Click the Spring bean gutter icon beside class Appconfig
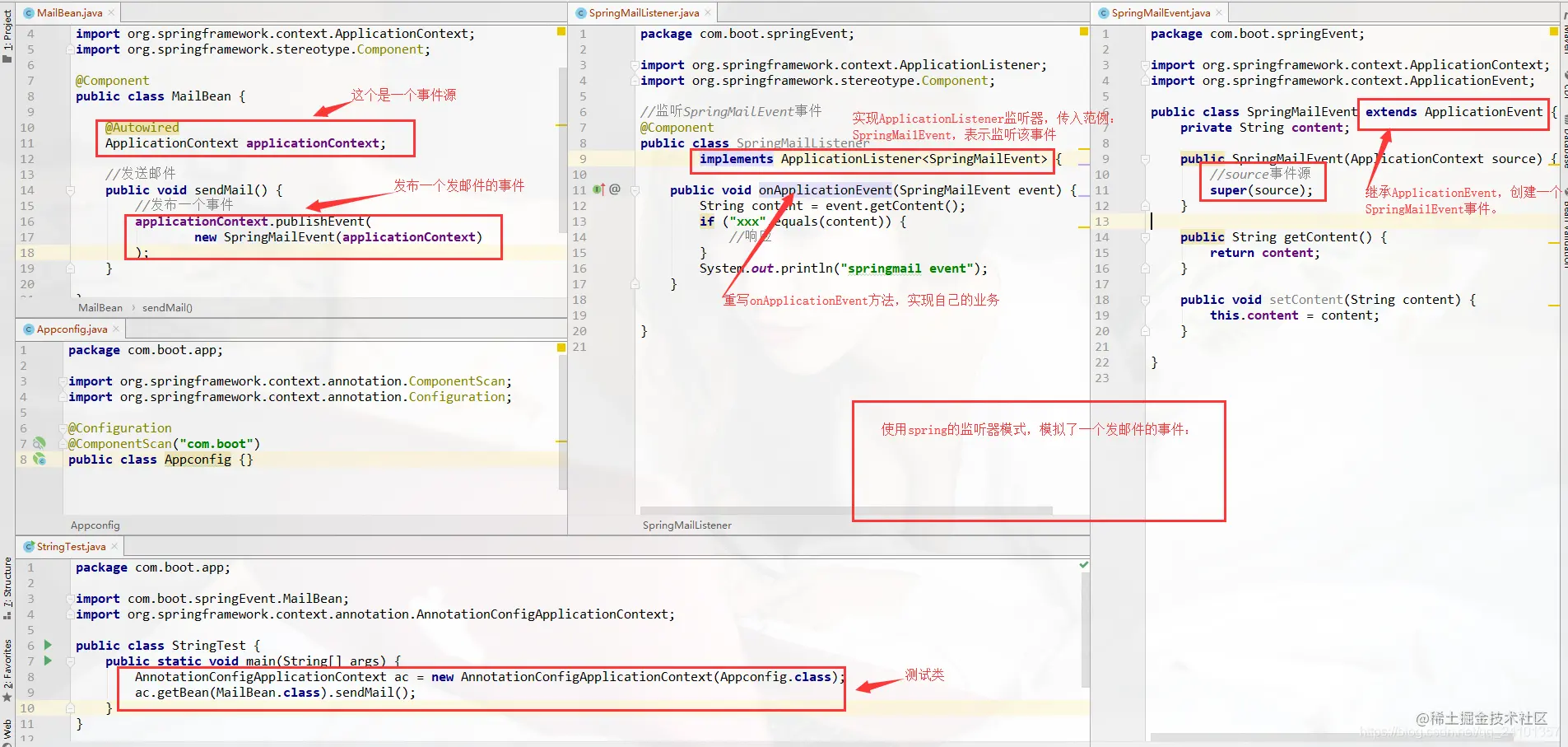This screenshot has width=1568, height=747. click(x=39, y=459)
